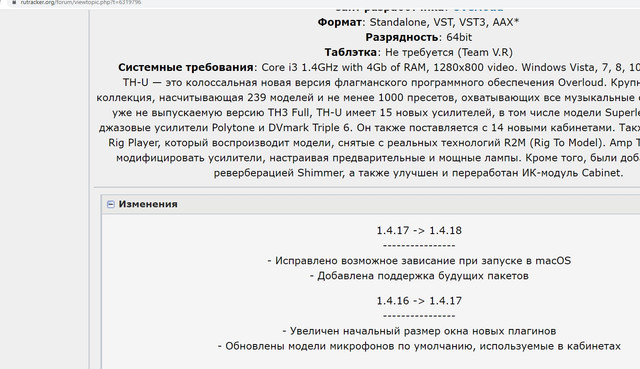Click the line mentioning 239 моделей
640x369 pixels.
tap(368, 98)
